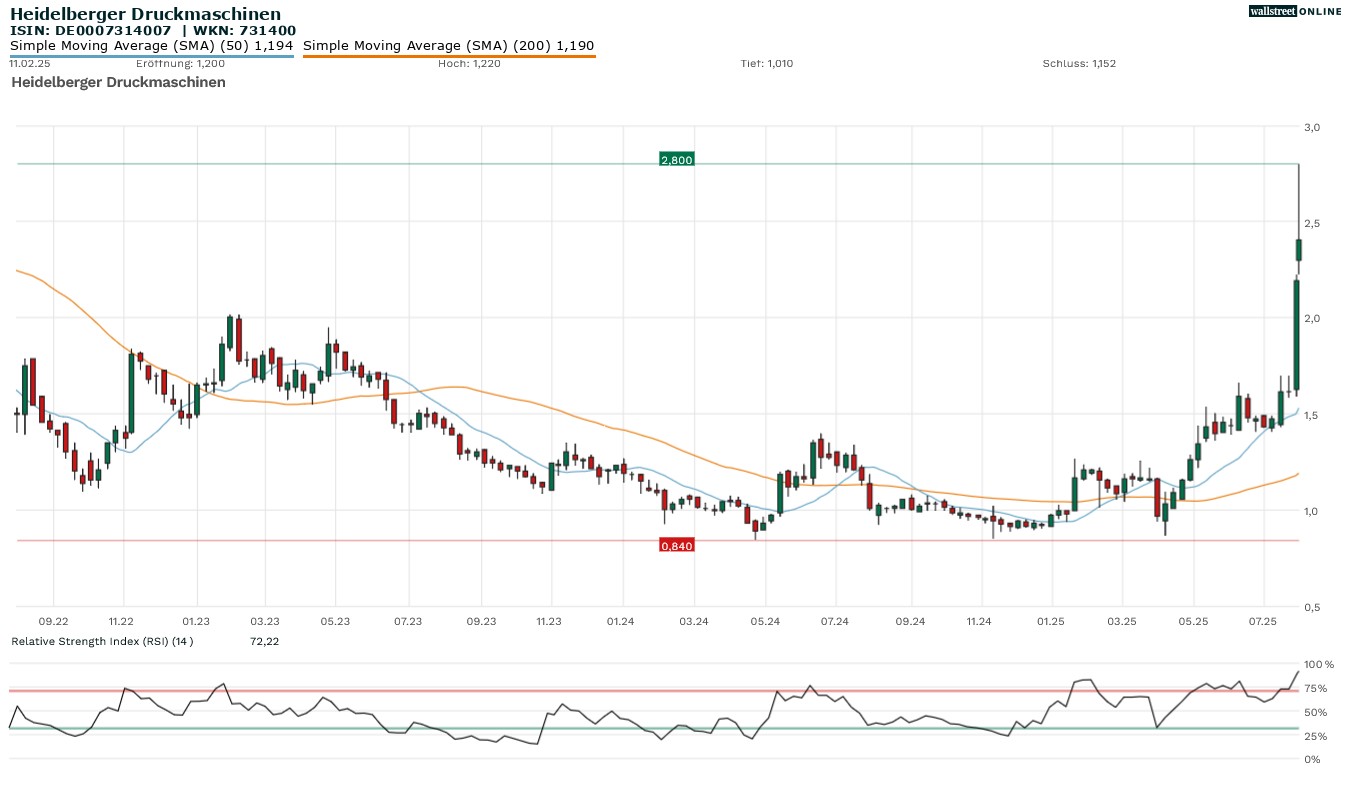This screenshot has width=1349, height=786.
Task: Click the date 11.02.25
Action: click(x=30, y=63)
